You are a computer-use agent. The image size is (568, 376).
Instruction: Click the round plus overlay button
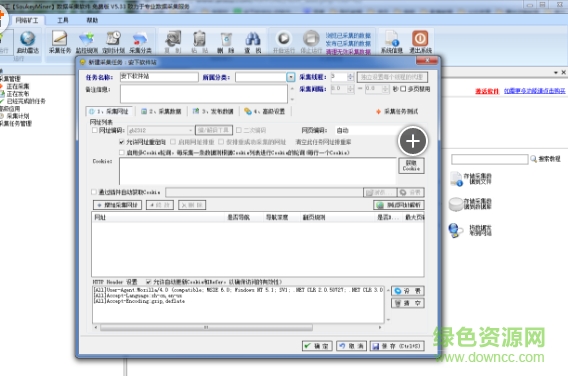[x=413, y=141]
